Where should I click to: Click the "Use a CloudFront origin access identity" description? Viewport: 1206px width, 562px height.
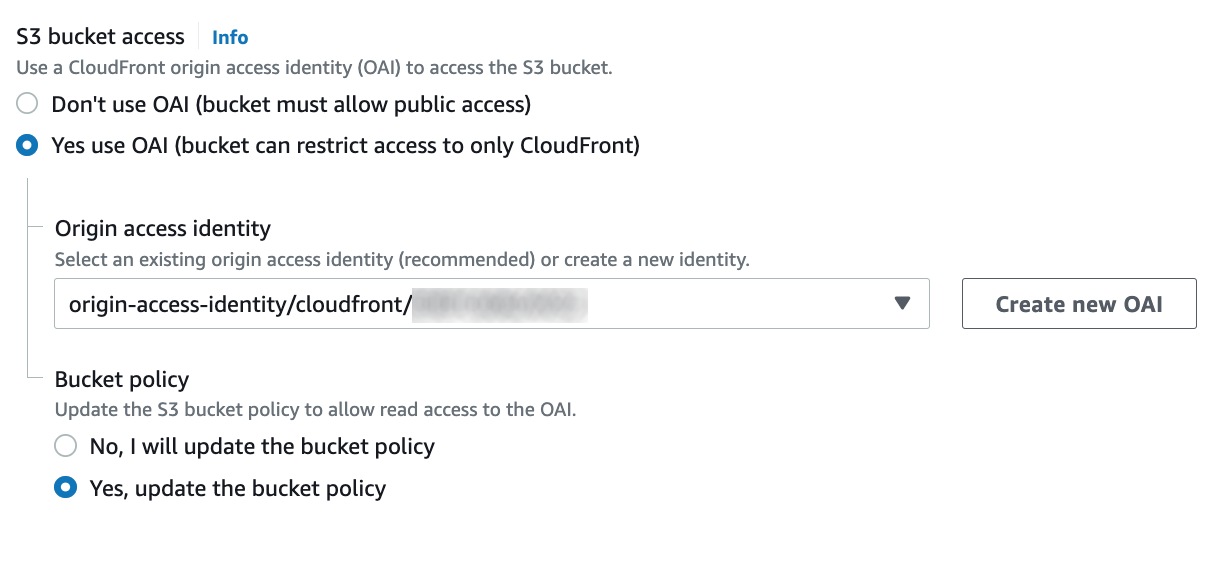point(314,68)
